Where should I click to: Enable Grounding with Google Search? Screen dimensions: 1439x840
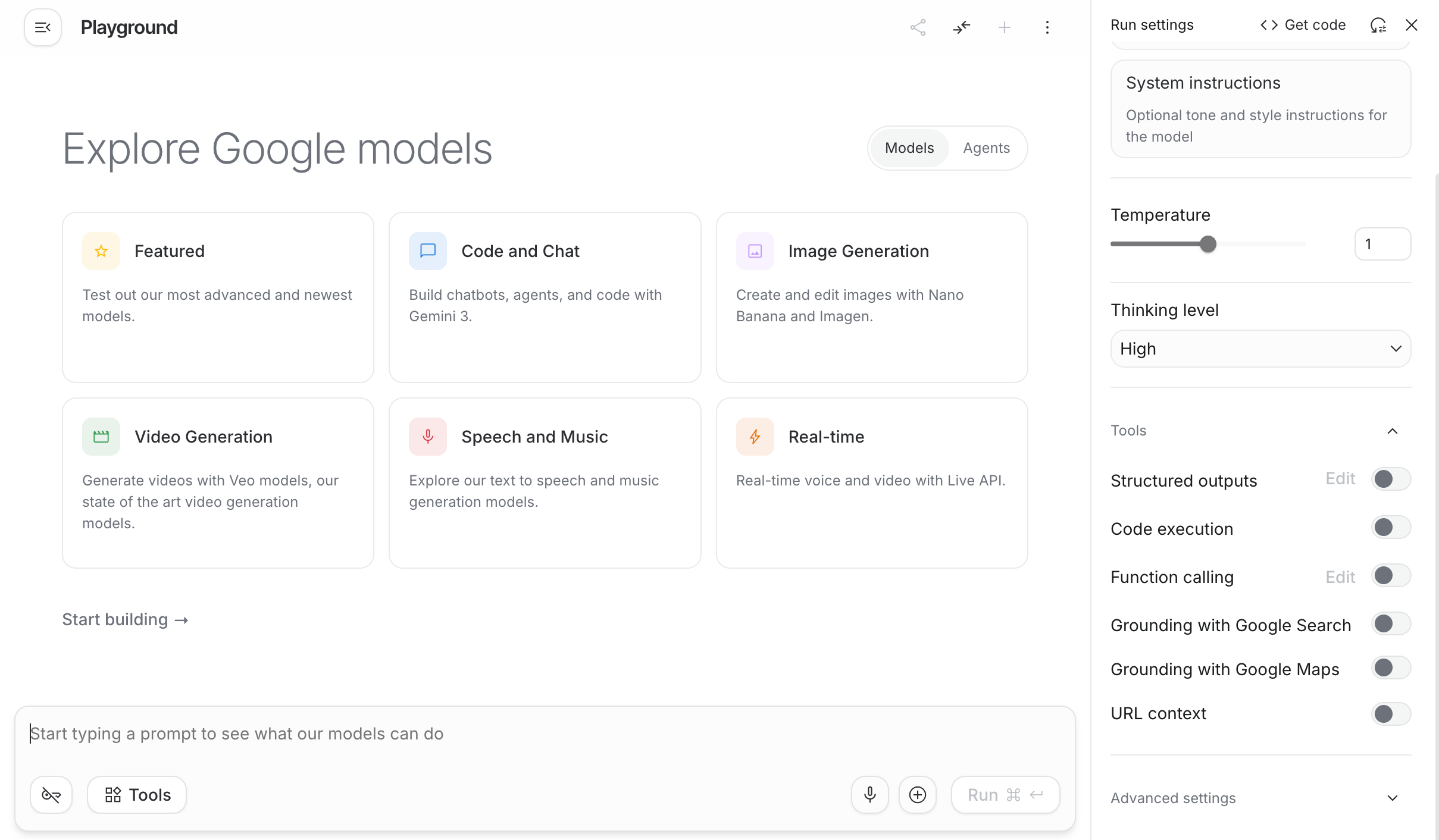pos(1391,623)
